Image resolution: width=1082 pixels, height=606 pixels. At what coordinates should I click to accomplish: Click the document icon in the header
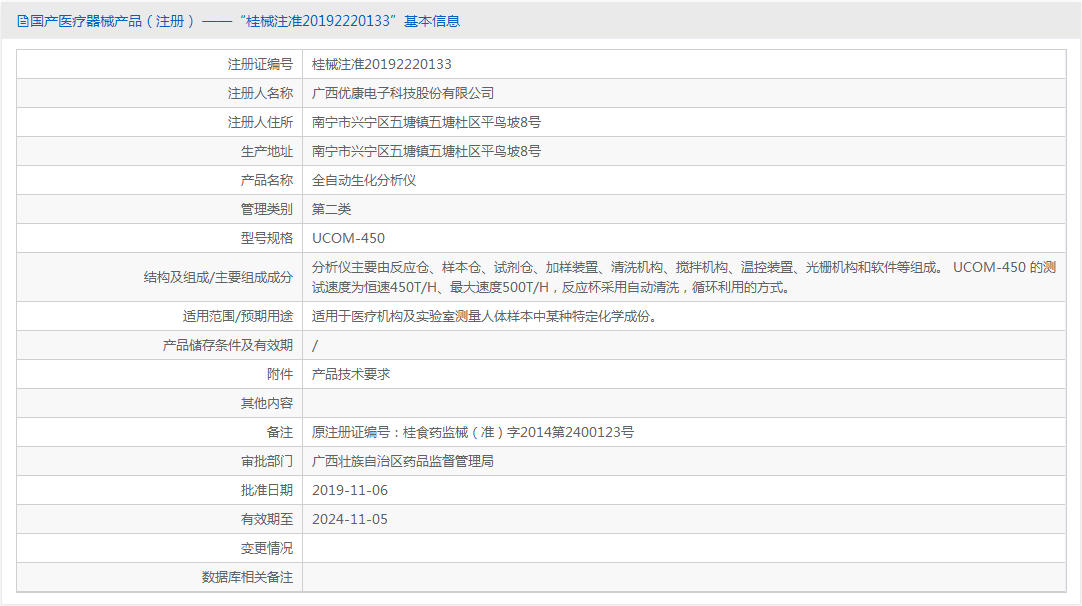pos(23,21)
